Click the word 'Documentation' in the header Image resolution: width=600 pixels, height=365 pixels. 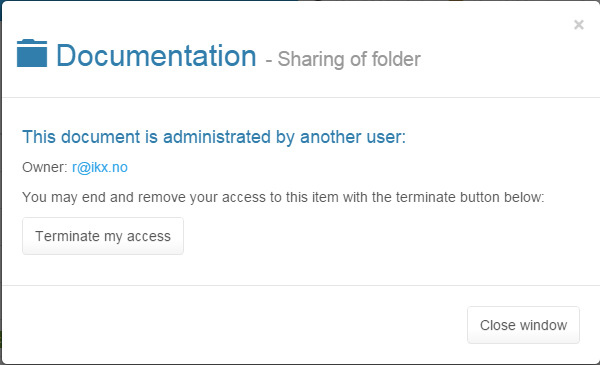[157, 56]
